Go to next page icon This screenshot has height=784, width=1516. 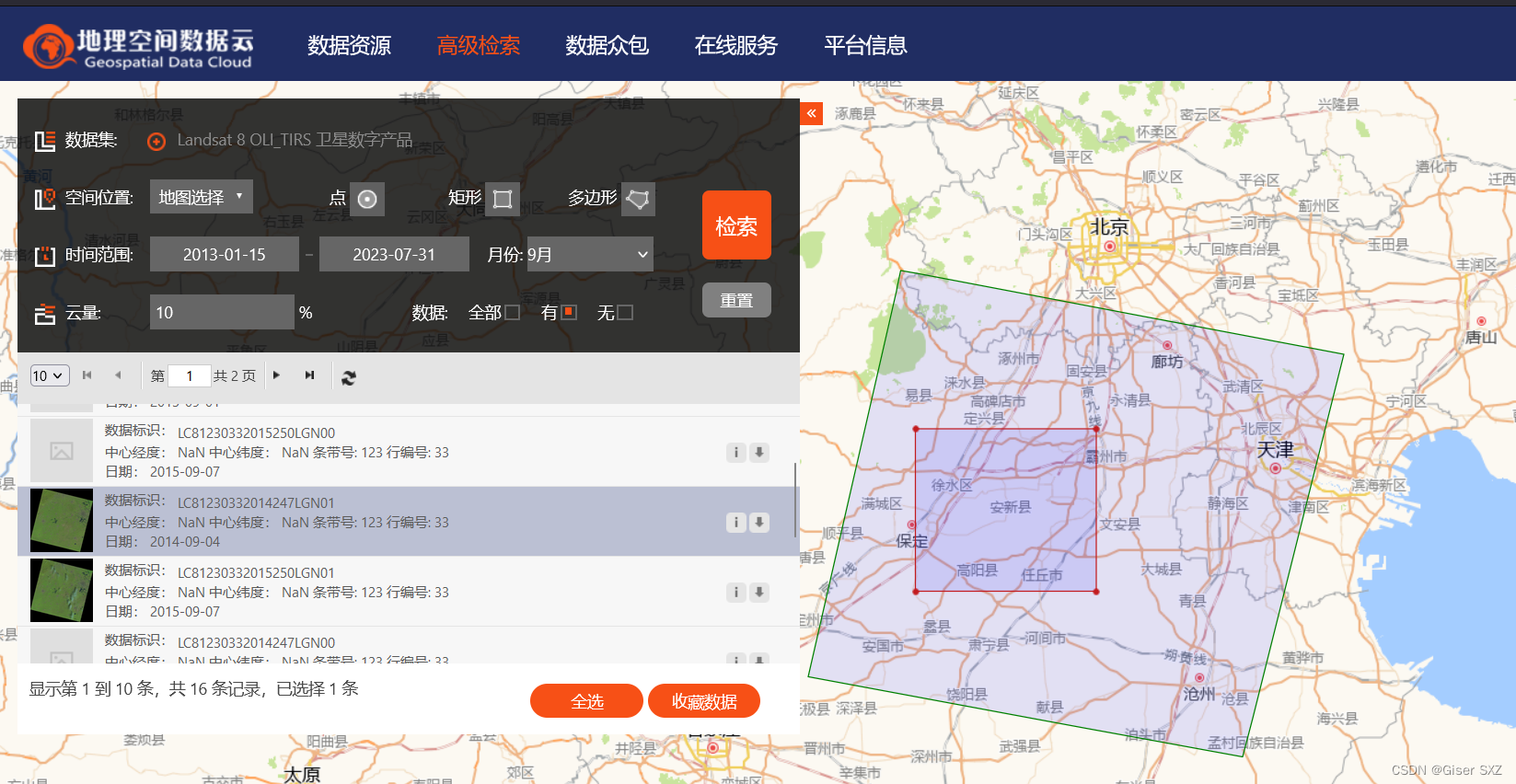pyautogui.click(x=276, y=375)
